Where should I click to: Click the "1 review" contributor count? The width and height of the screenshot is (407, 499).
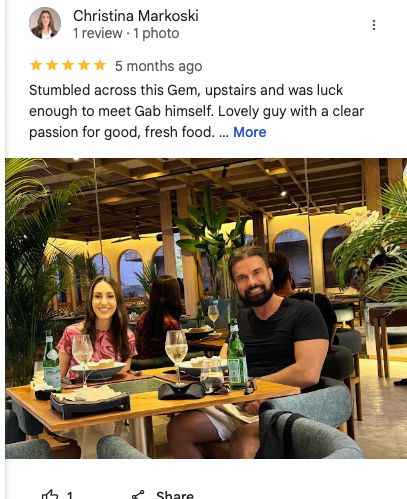[98, 33]
